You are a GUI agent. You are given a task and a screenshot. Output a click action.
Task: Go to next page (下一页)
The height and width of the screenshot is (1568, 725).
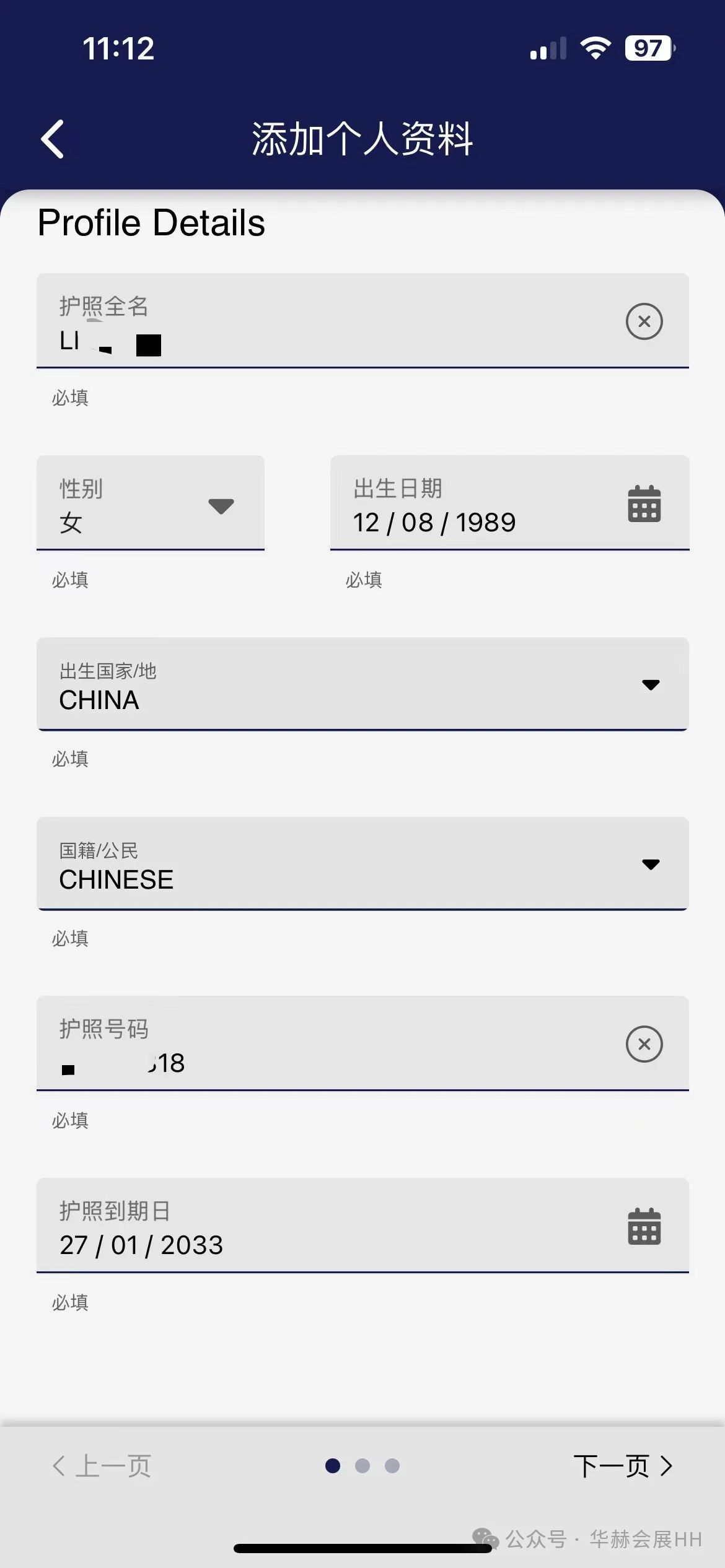tap(623, 1466)
